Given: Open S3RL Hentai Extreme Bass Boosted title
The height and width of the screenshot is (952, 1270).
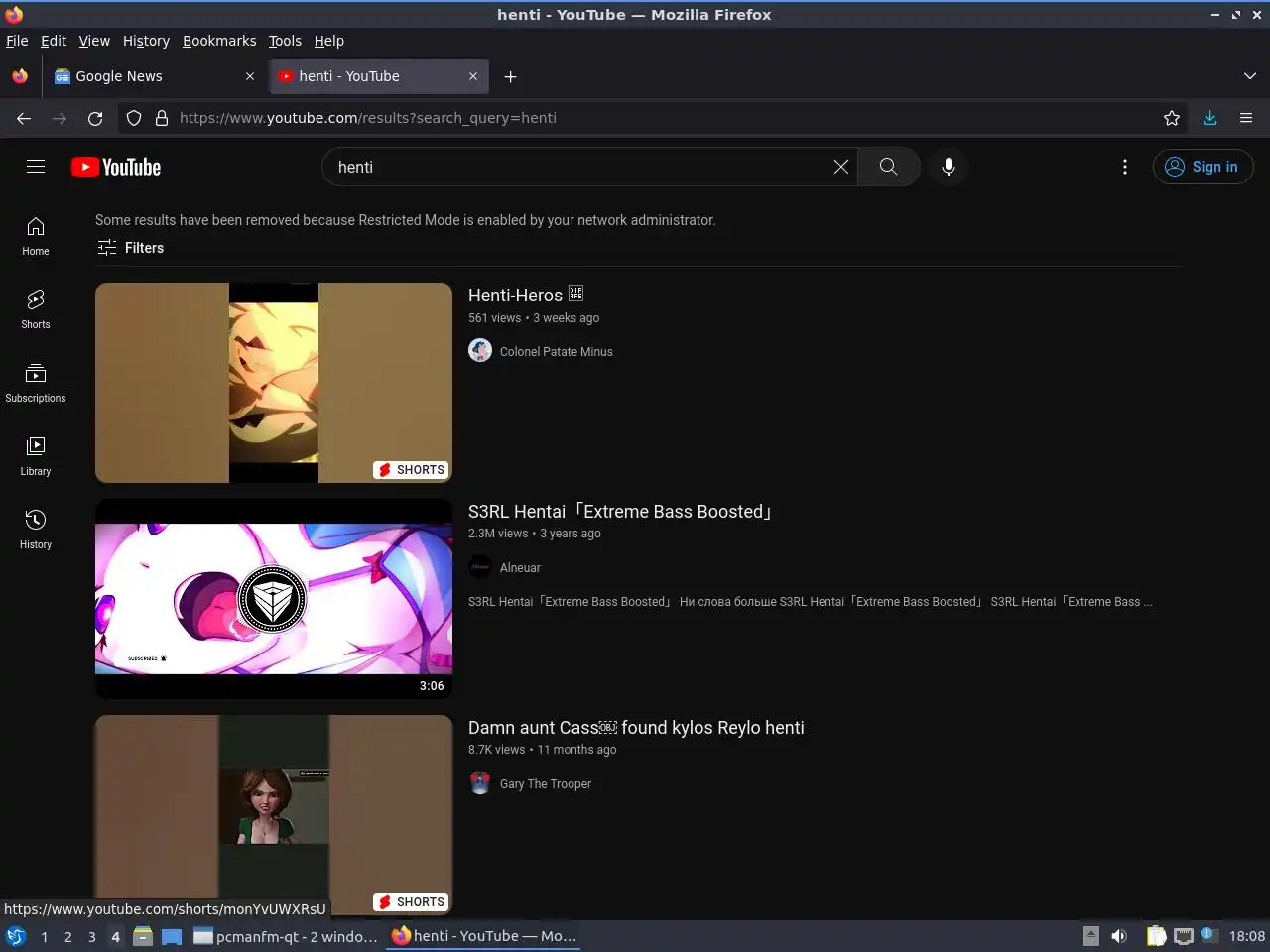Looking at the screenshot, I should point(621,512).
